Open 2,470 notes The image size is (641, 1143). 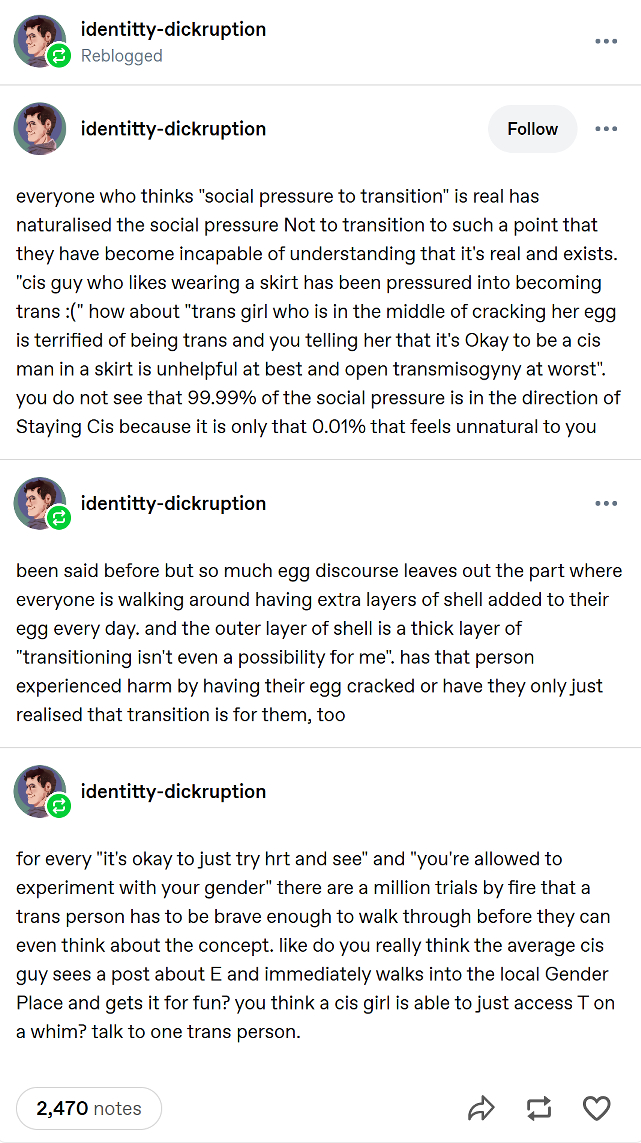click(88, 1109)
